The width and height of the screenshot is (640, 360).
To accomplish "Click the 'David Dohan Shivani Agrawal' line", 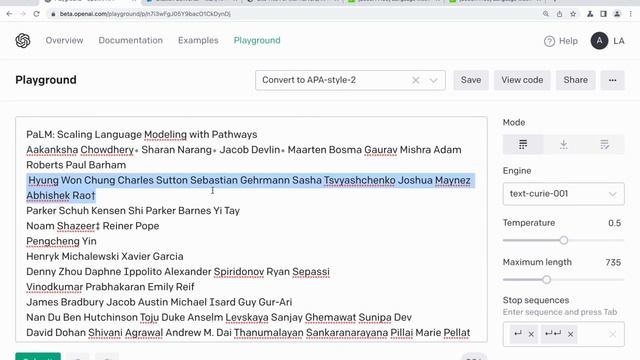I will [248, 333].
